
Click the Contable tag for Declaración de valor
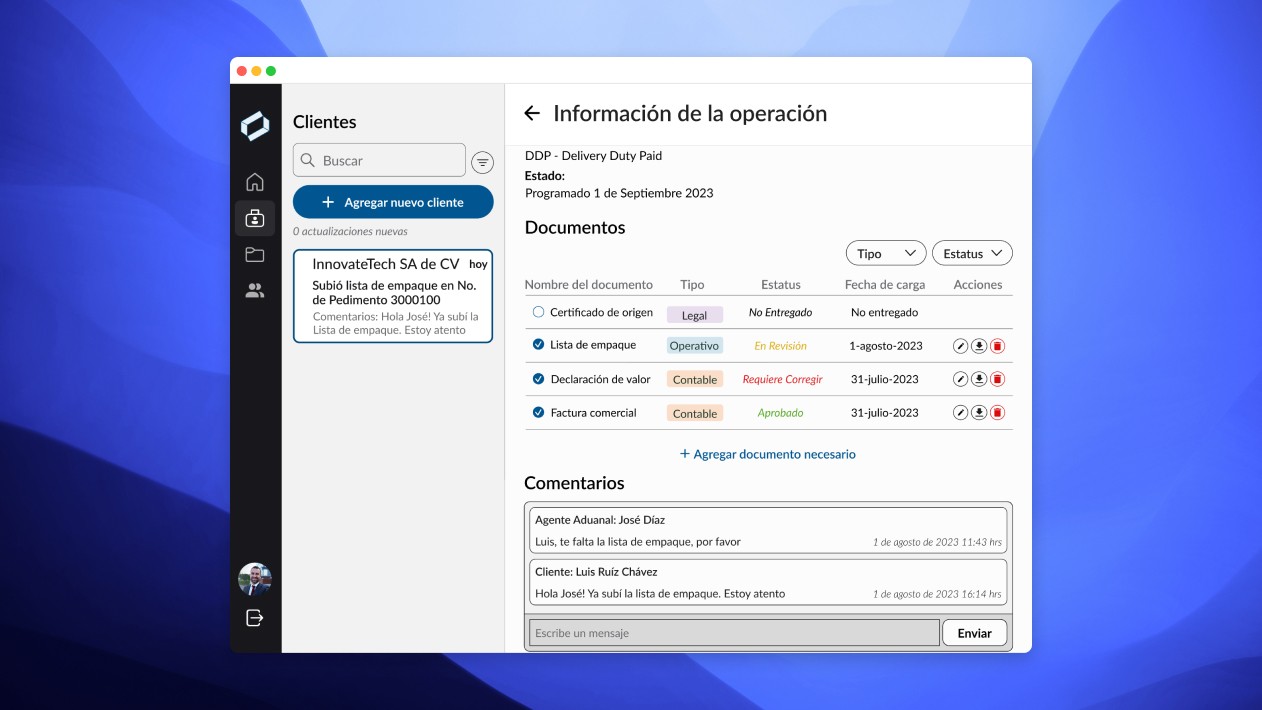(694, 380)
